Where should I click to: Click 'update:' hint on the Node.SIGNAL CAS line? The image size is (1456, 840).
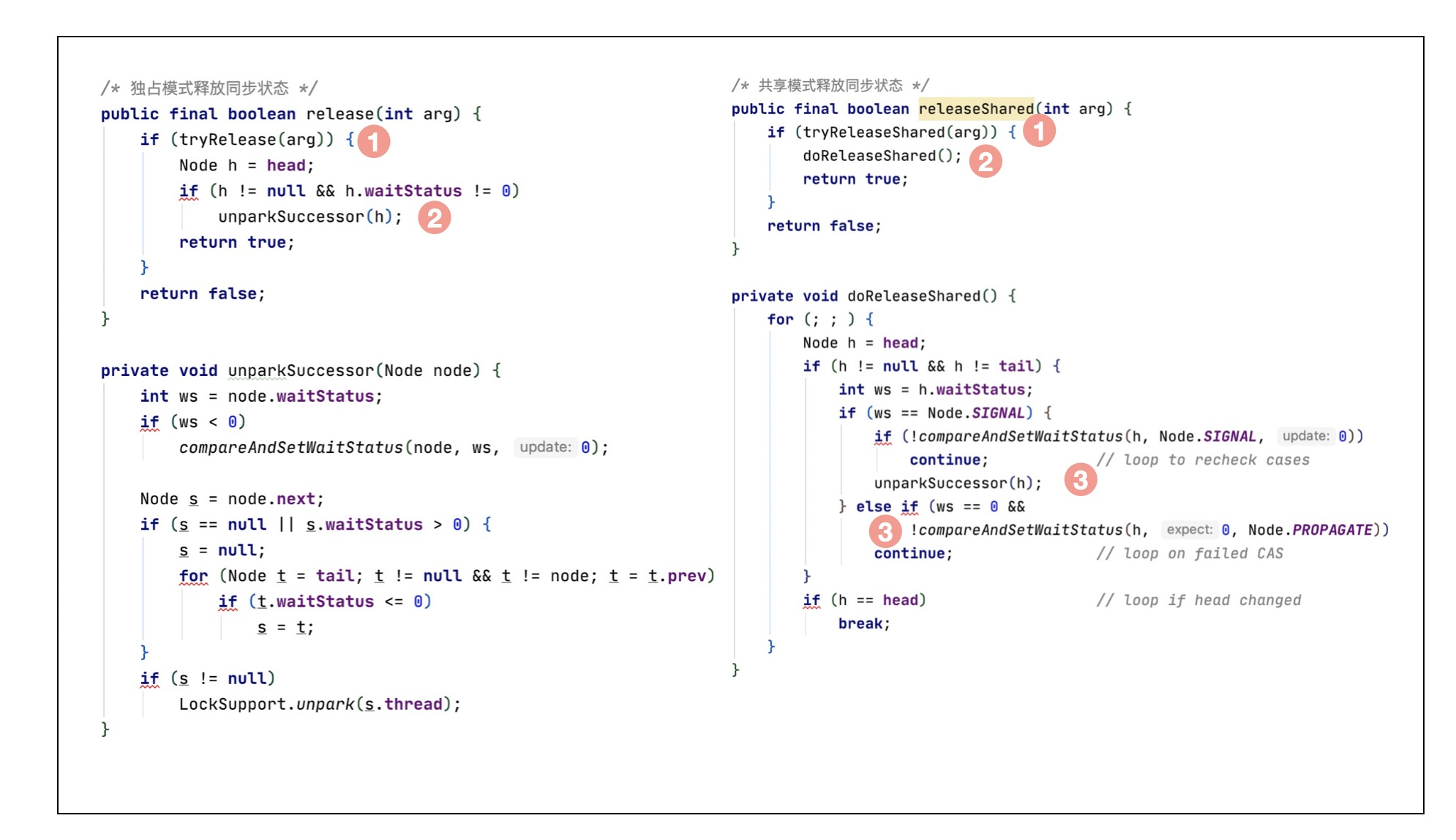coord(1305,436)
